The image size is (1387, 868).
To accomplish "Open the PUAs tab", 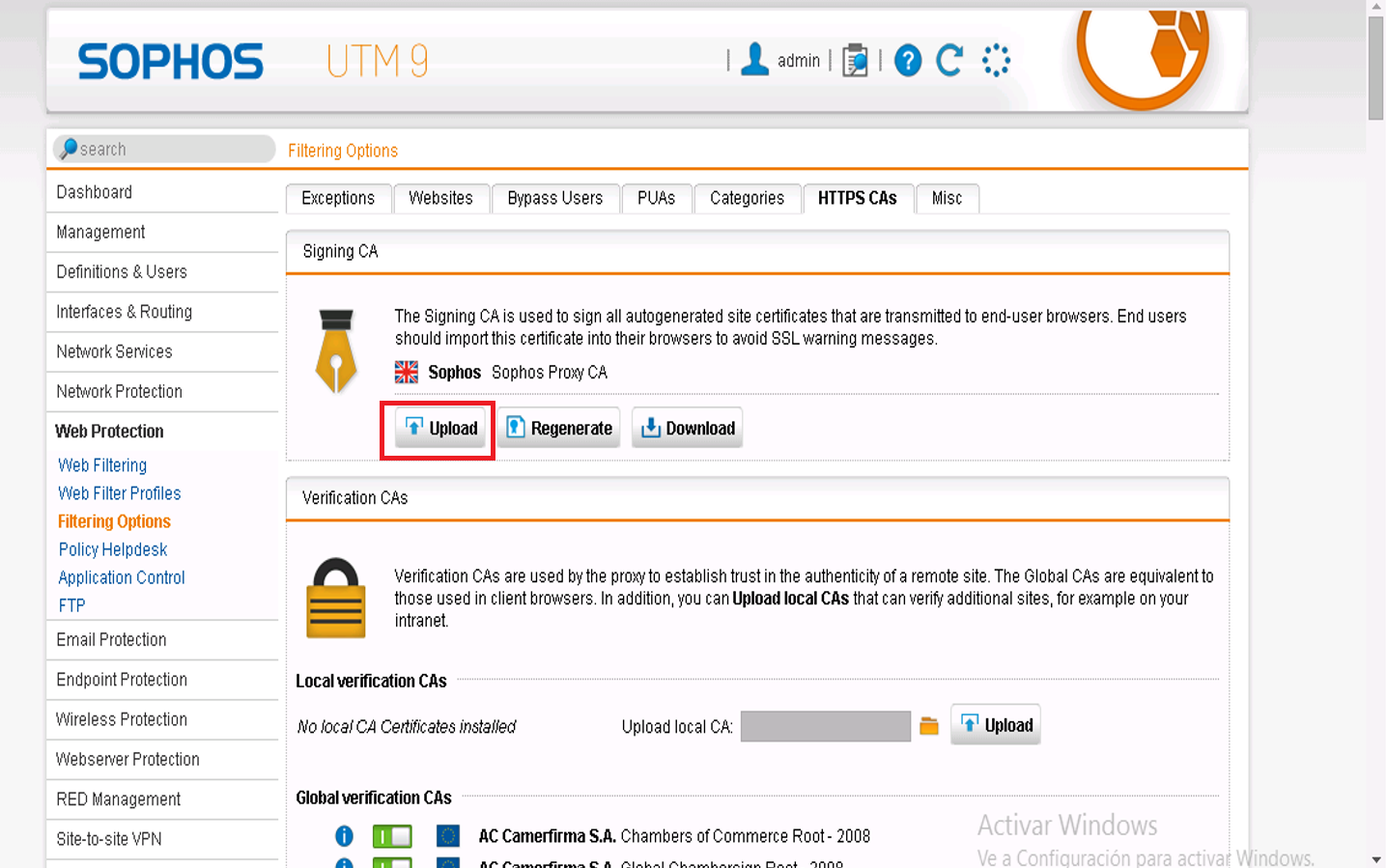I will tap(657, 198).
